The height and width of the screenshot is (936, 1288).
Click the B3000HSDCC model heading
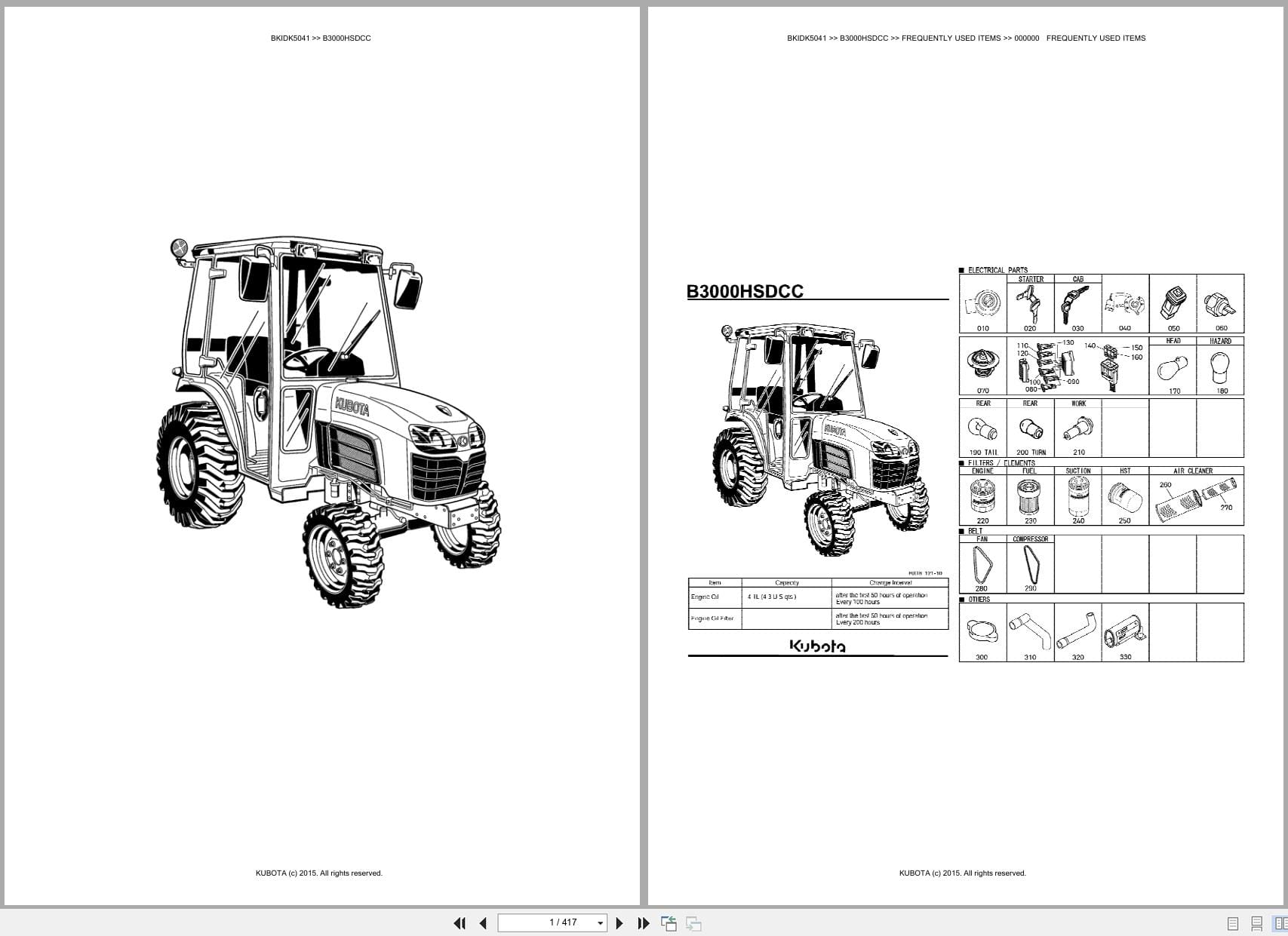[745, 291]
